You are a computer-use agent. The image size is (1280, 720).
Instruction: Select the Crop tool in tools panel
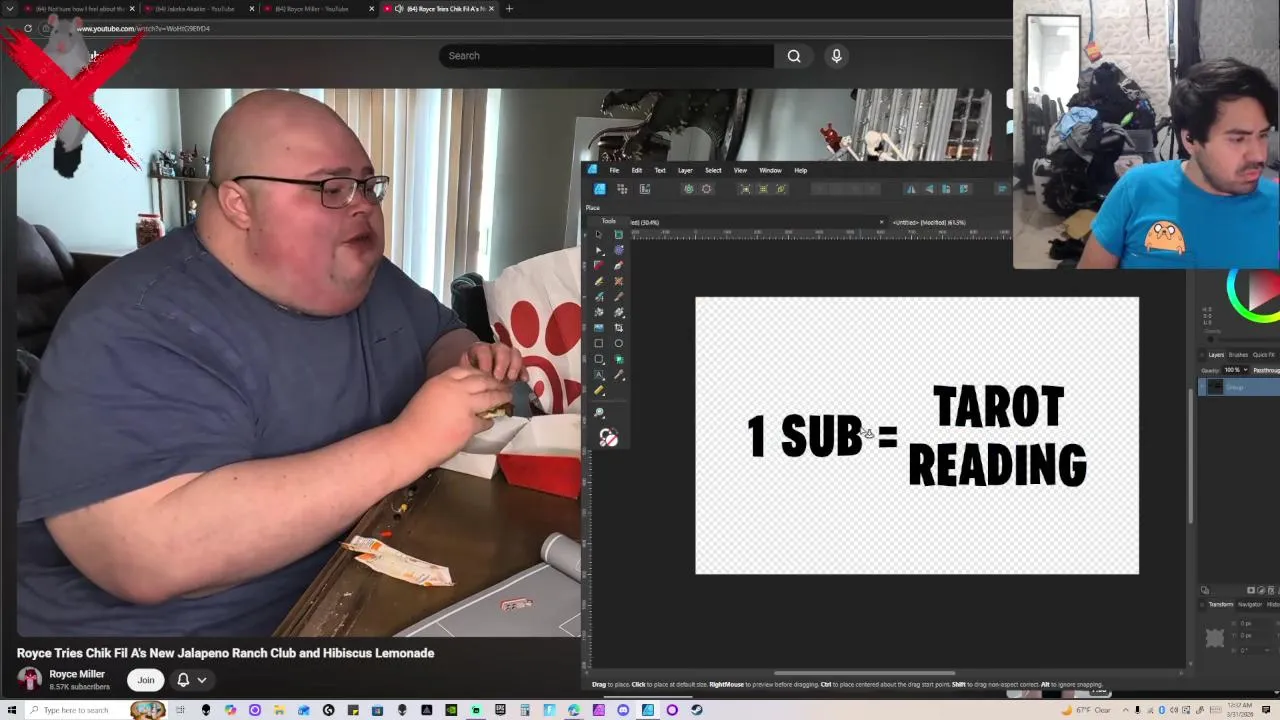click(618, 328)
